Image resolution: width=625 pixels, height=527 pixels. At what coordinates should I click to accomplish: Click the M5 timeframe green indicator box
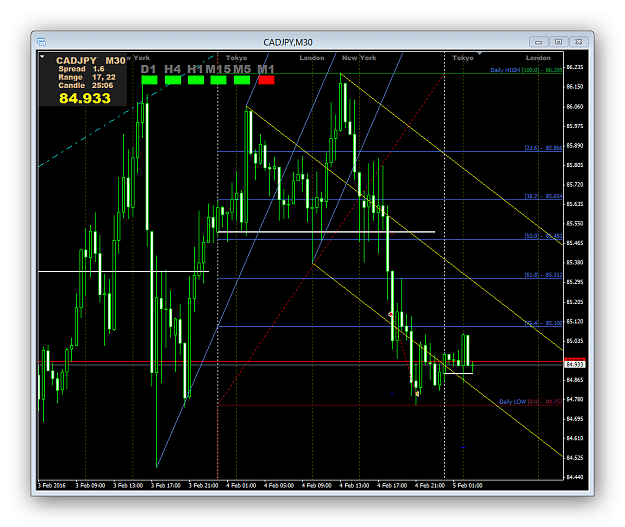242,80
